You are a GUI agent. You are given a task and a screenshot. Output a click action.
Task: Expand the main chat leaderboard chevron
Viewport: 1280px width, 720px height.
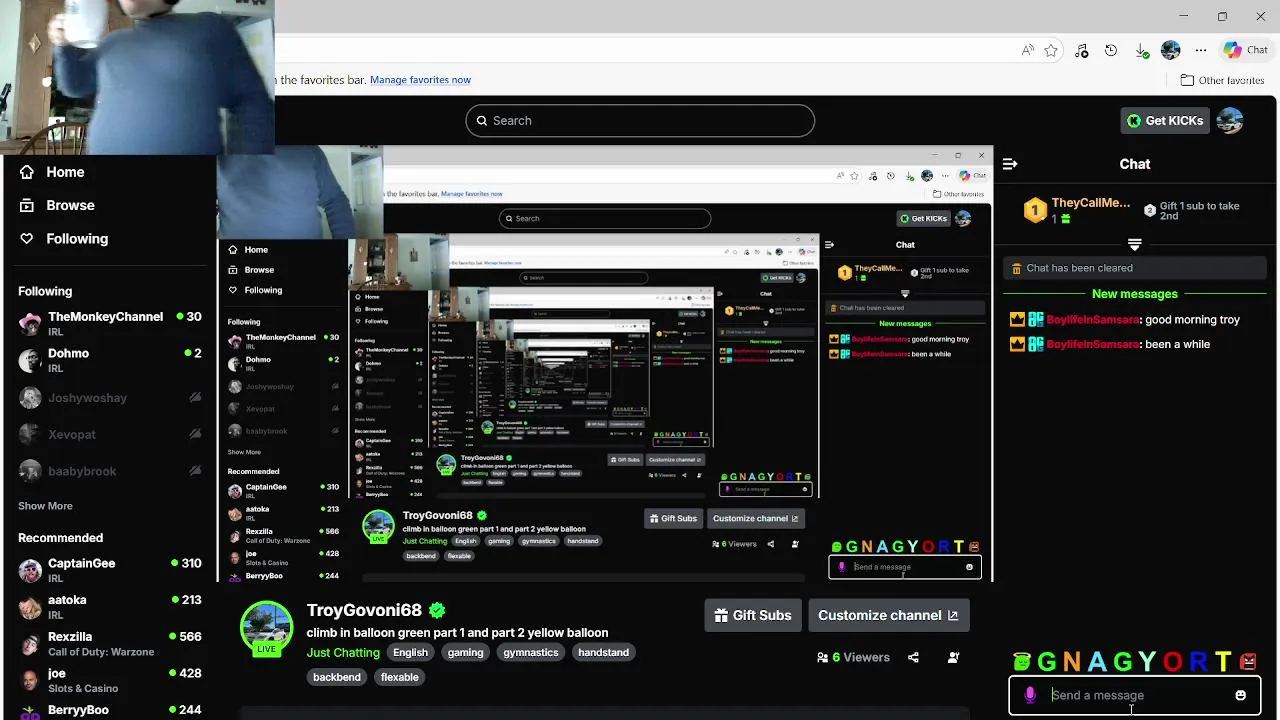pos(1134,245)
